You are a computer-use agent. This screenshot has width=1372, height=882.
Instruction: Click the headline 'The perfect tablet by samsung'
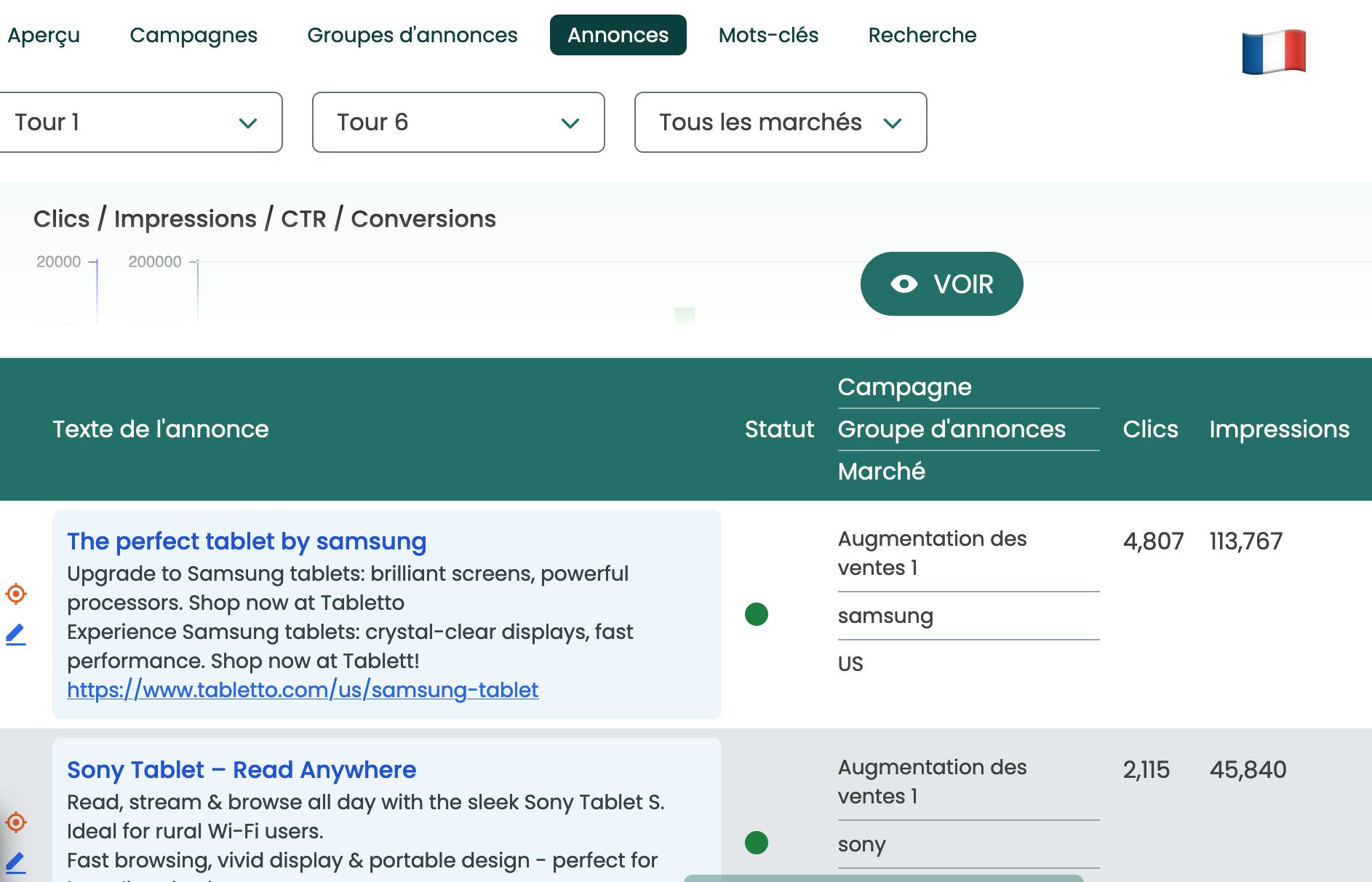247,541
